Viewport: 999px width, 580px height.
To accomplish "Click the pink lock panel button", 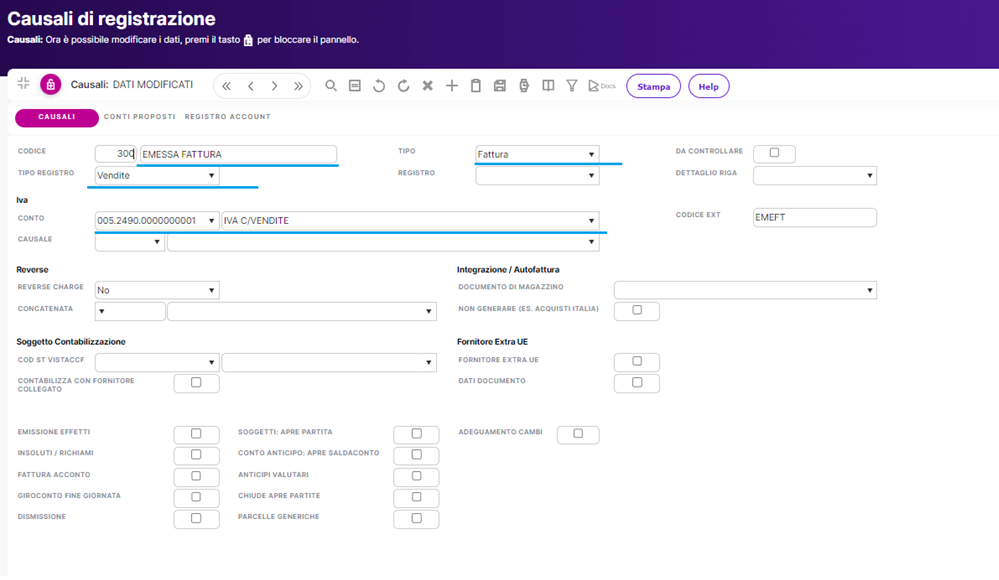I will click(x=50, y=84).
